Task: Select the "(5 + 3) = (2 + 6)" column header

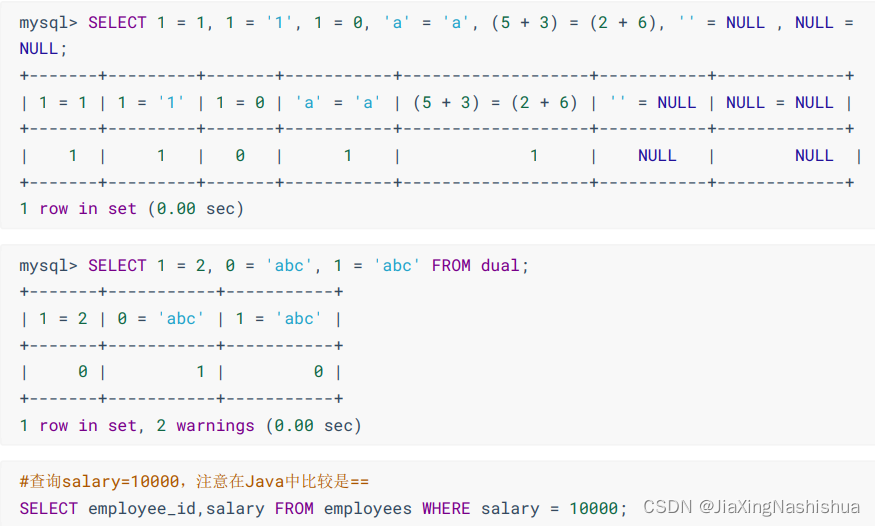Action: (x=495, y=103)
